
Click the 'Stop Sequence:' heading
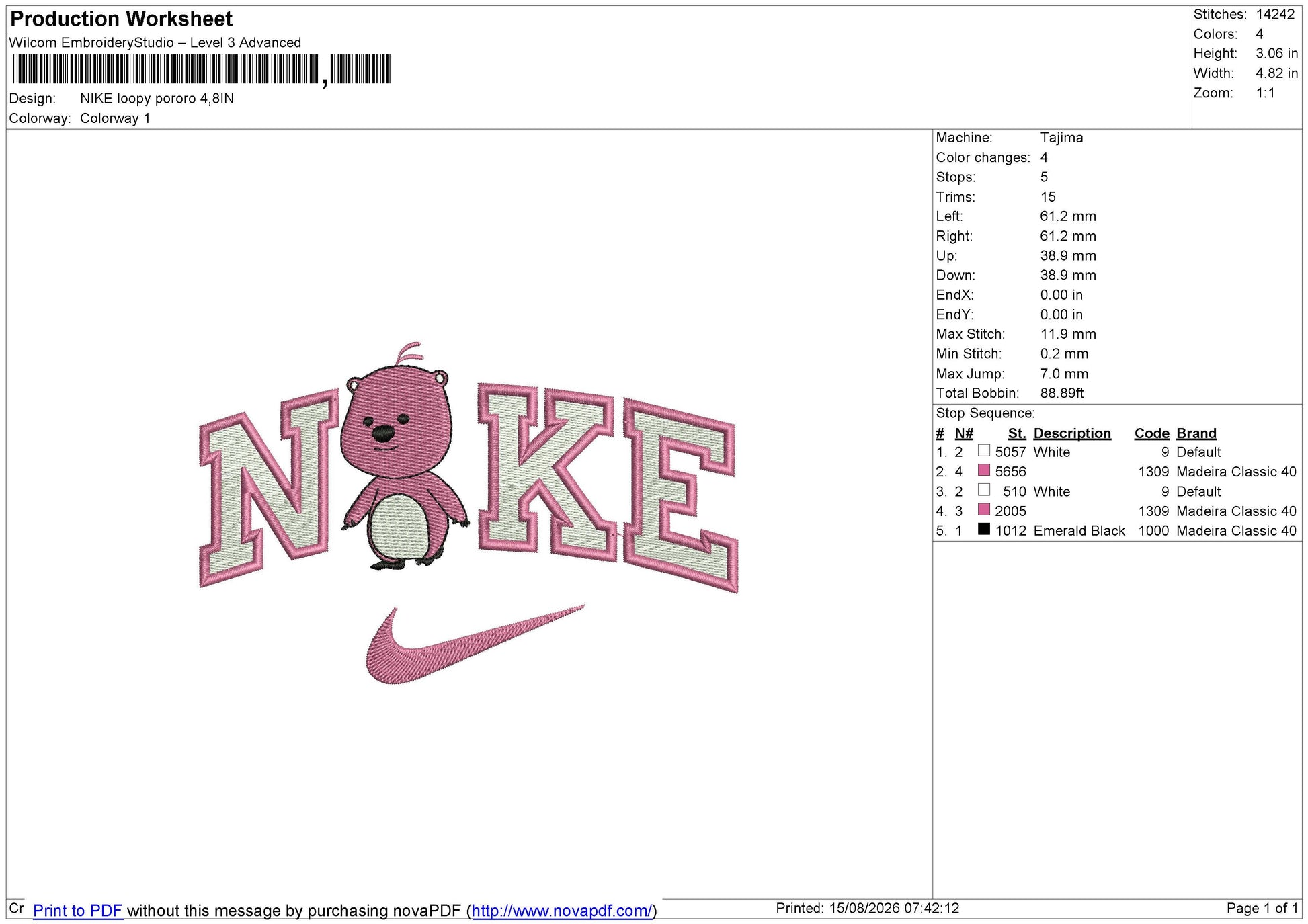click(985, 413)
